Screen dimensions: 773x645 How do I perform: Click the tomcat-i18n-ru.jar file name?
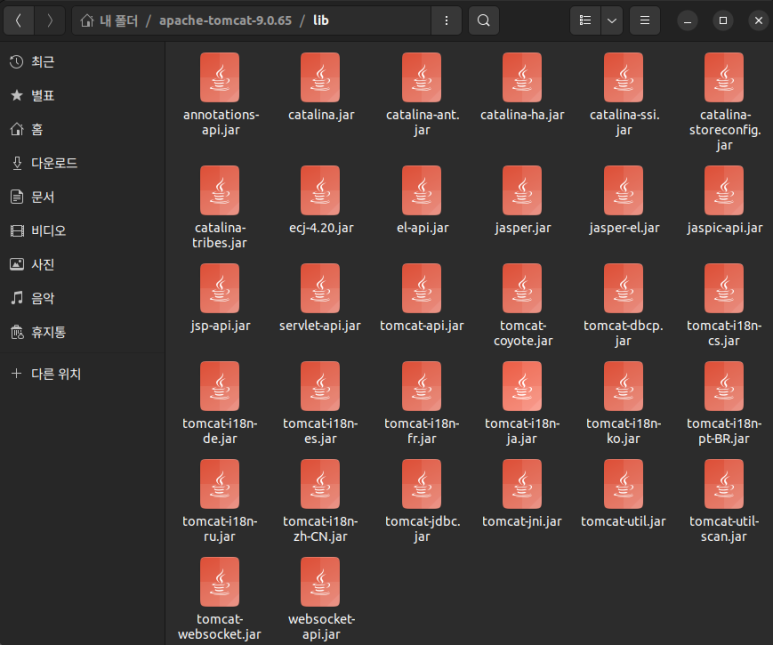220,529
